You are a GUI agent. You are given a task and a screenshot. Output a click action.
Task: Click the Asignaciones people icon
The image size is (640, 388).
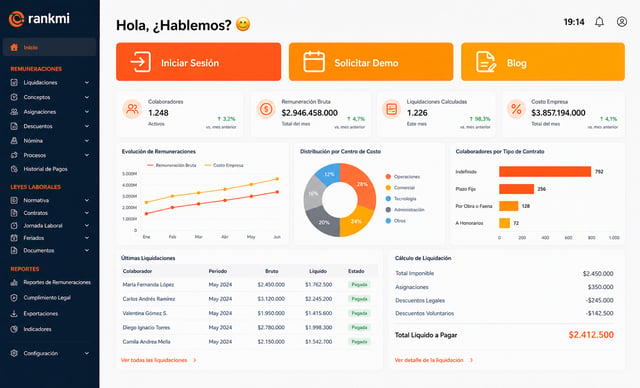14,112
